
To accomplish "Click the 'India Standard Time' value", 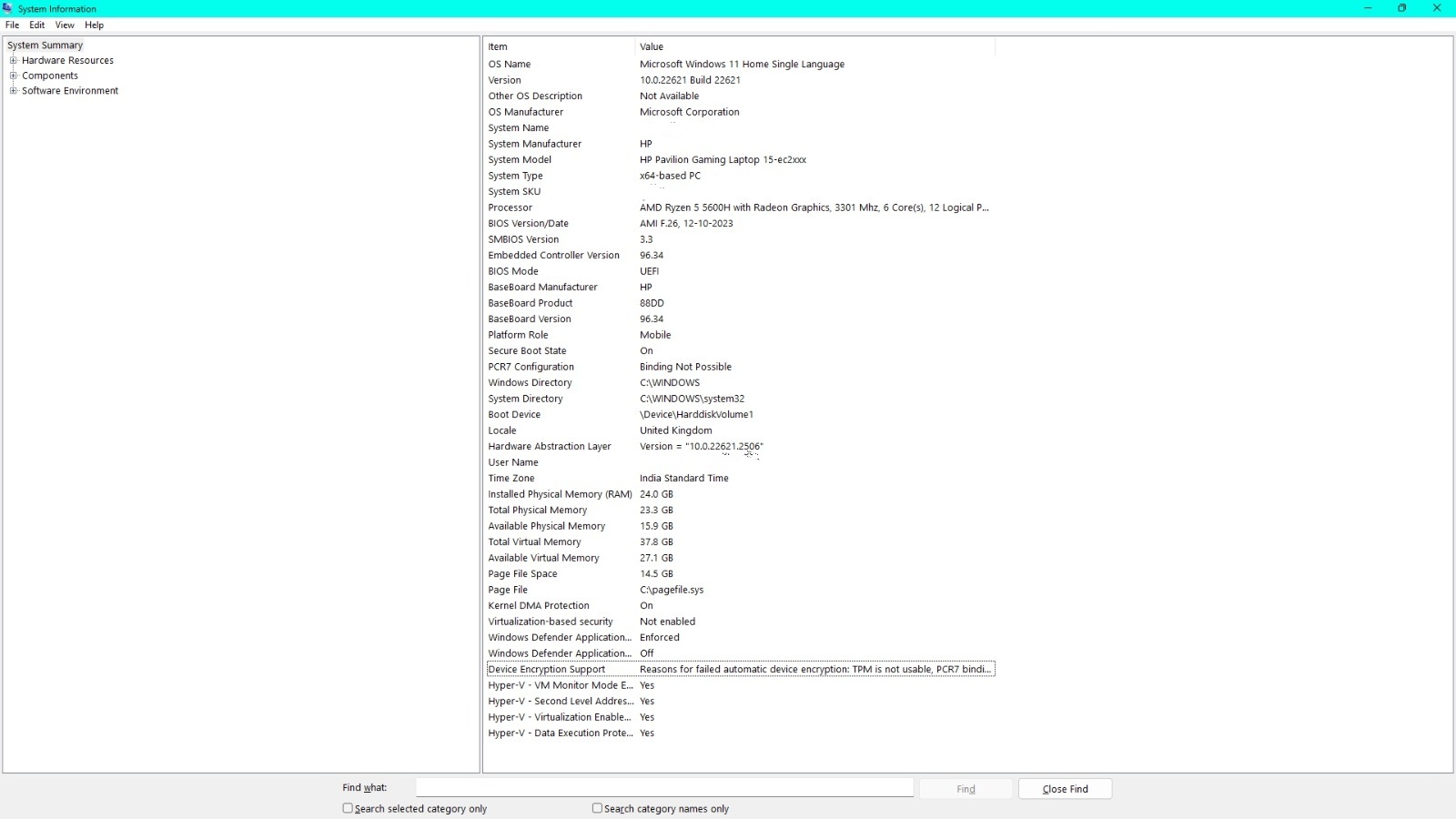I will click(x=683, y=478).
